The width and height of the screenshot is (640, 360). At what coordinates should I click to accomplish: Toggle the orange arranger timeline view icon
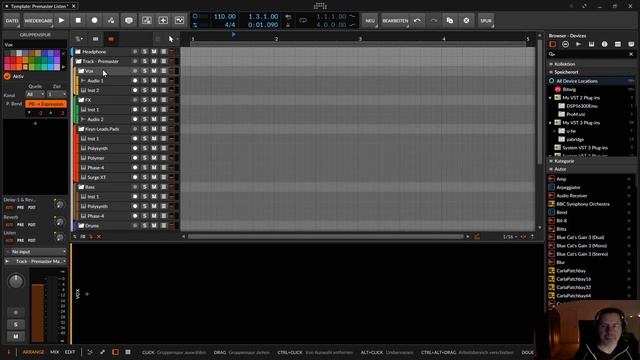pos(111,39)
